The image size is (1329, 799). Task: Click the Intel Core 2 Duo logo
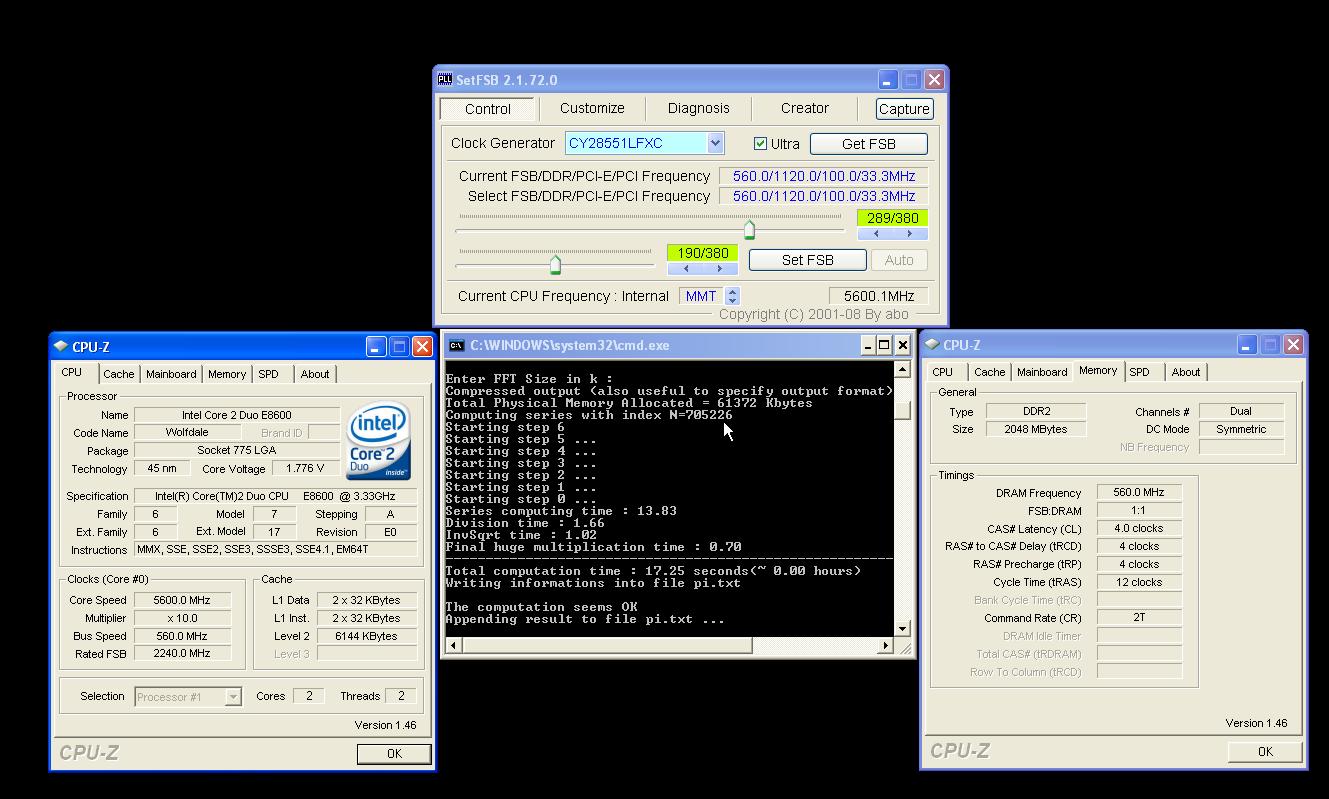[x=379, y=440]
